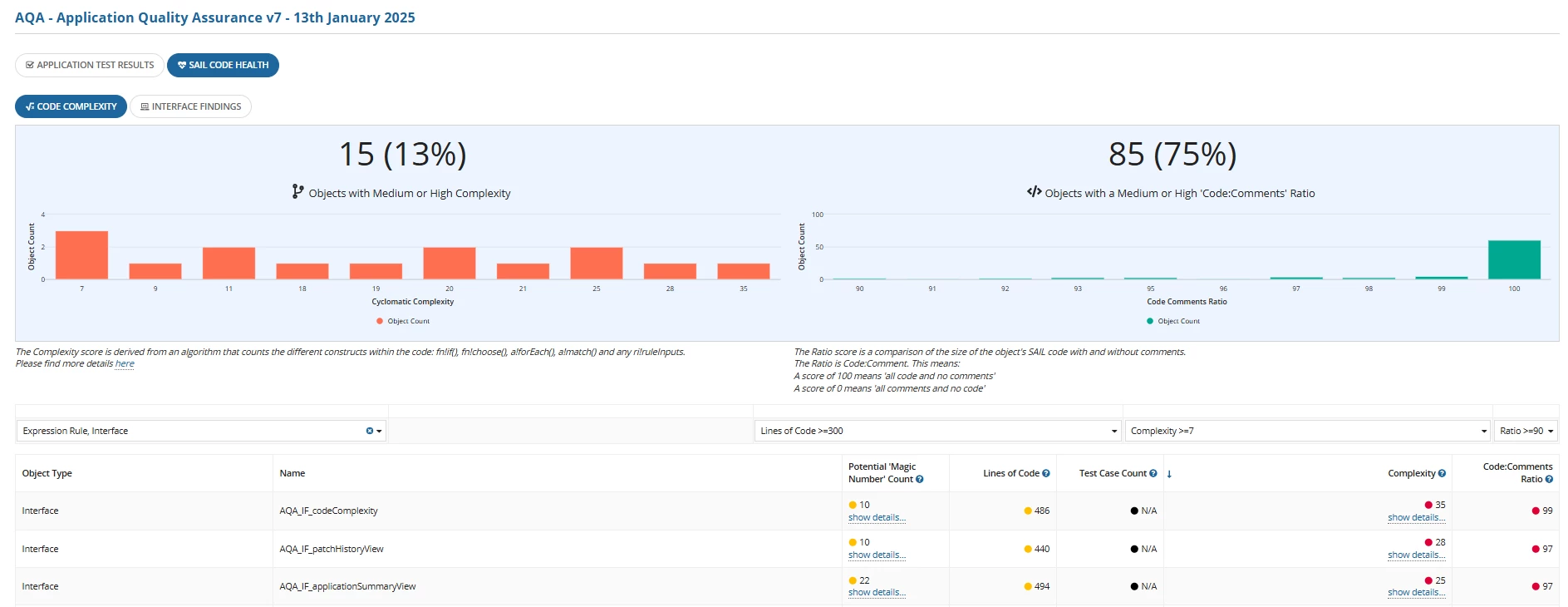Click help icon next to Code:Comments Ratio
Screen dimensions: 1568x607
[1549, 479]
